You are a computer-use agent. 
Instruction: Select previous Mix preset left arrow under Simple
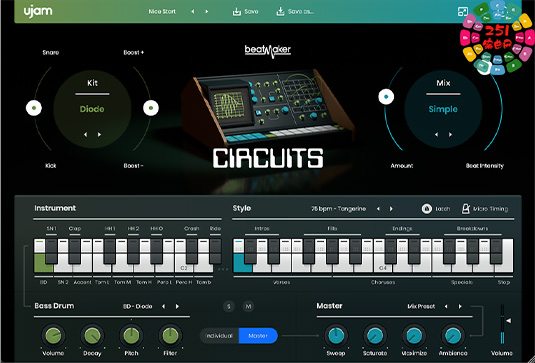(x=436, y=135)
